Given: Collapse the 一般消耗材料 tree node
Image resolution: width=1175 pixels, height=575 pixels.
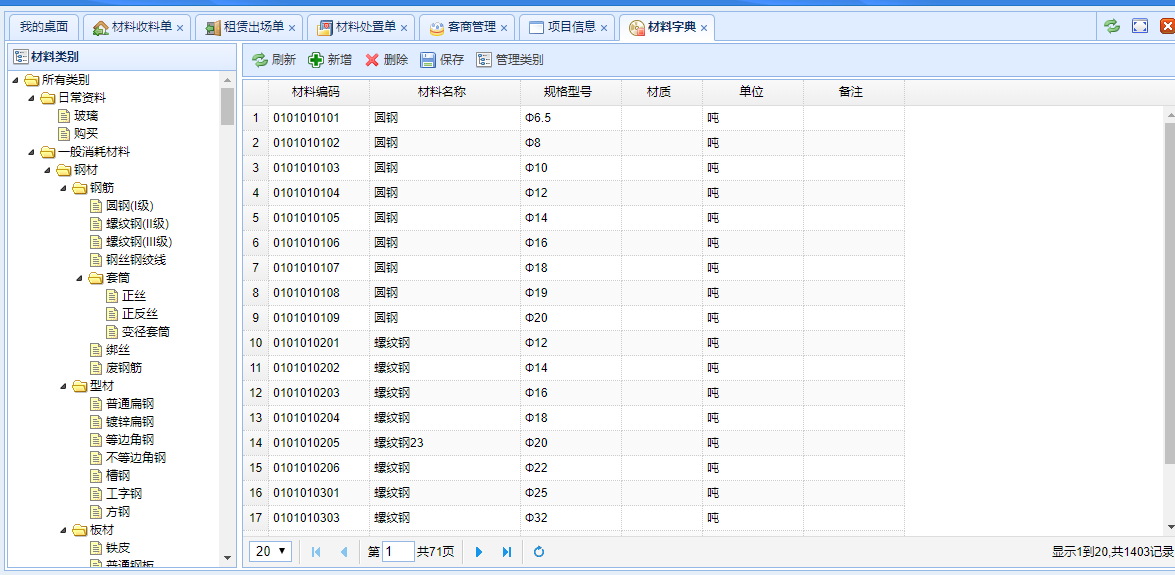Looking at the screenshot, I should (31, 152).
